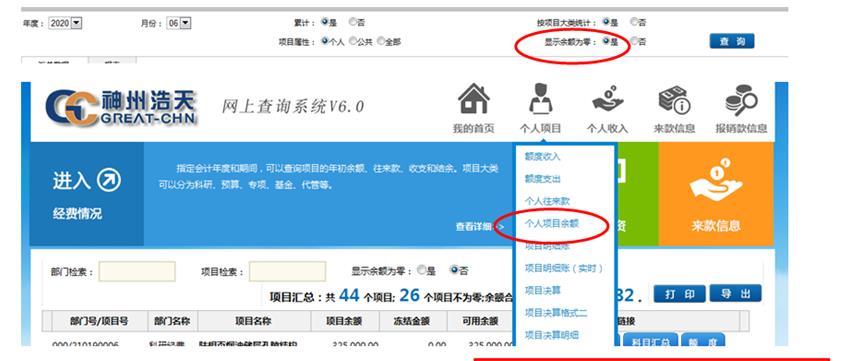Choose 个人往来款 menu entry
843x361 pixels.
[x=547, y=201]
